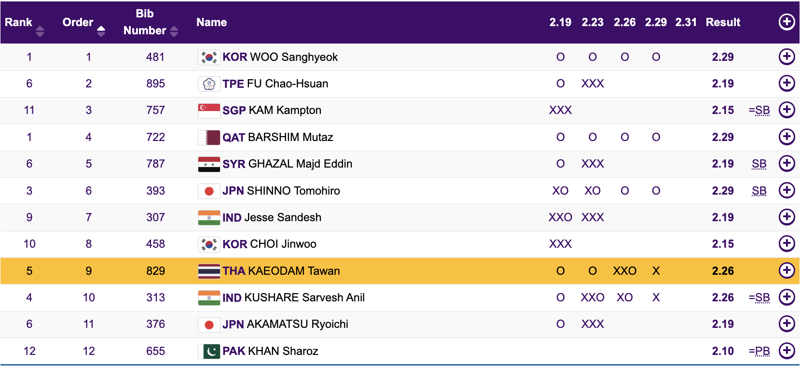Sort table by Rank column
Image resolution: width=800 pixels, height=367 pixels.
[x=24, y=25]
